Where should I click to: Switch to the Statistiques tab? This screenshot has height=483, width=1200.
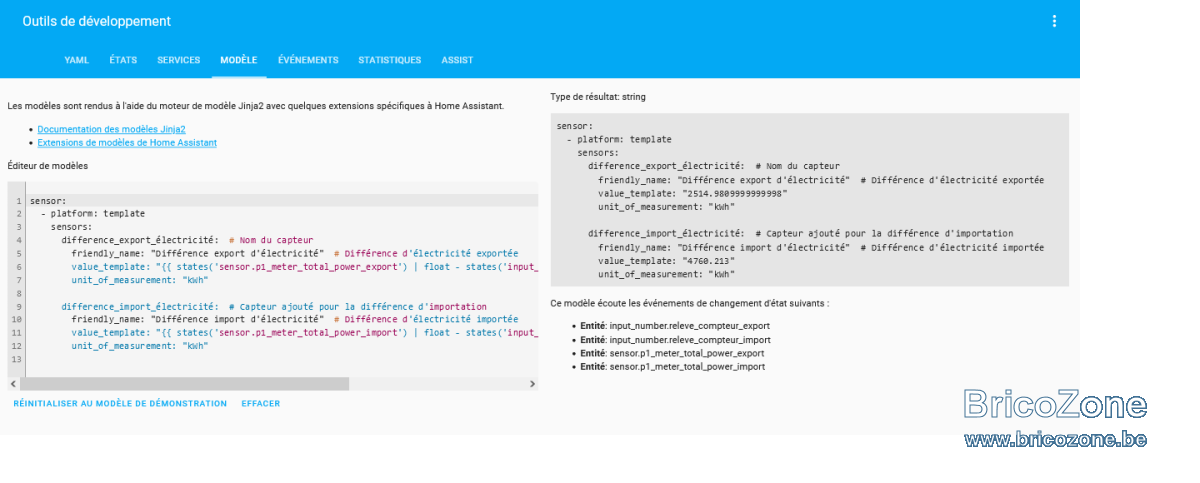click(x=390, y=60)
